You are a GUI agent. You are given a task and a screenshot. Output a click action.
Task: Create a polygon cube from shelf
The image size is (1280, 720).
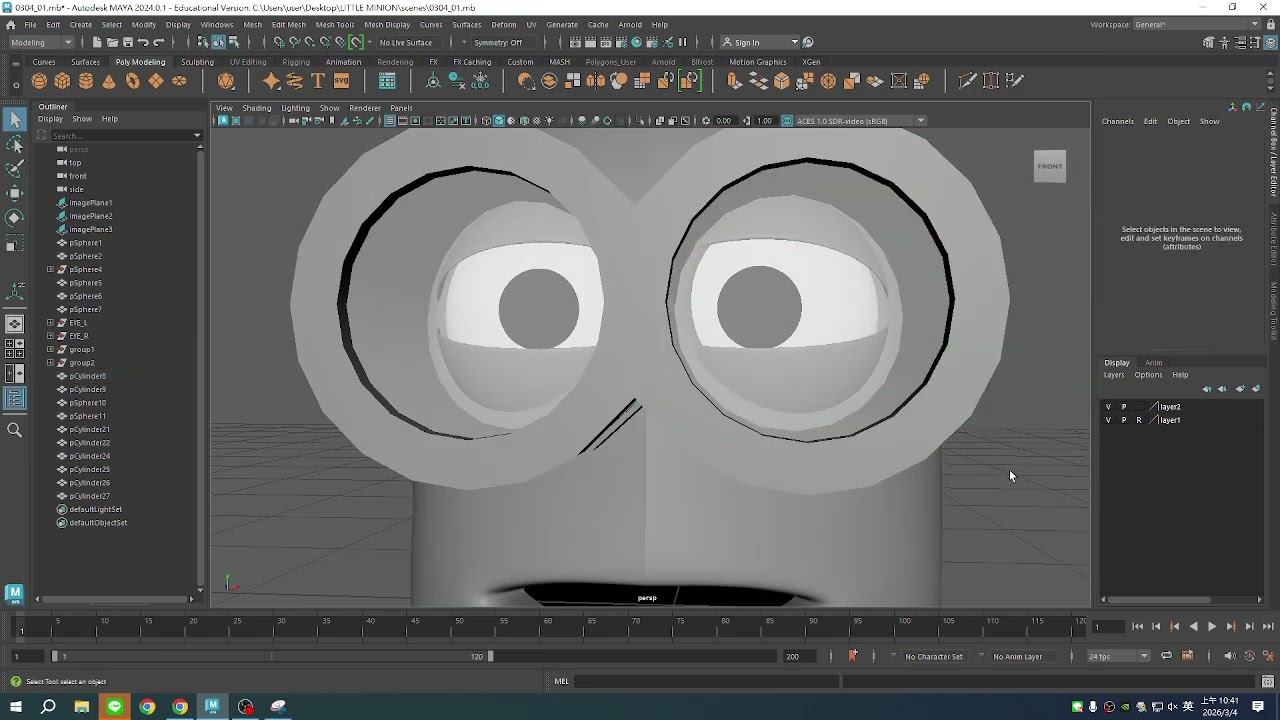(x=62, y=81)
